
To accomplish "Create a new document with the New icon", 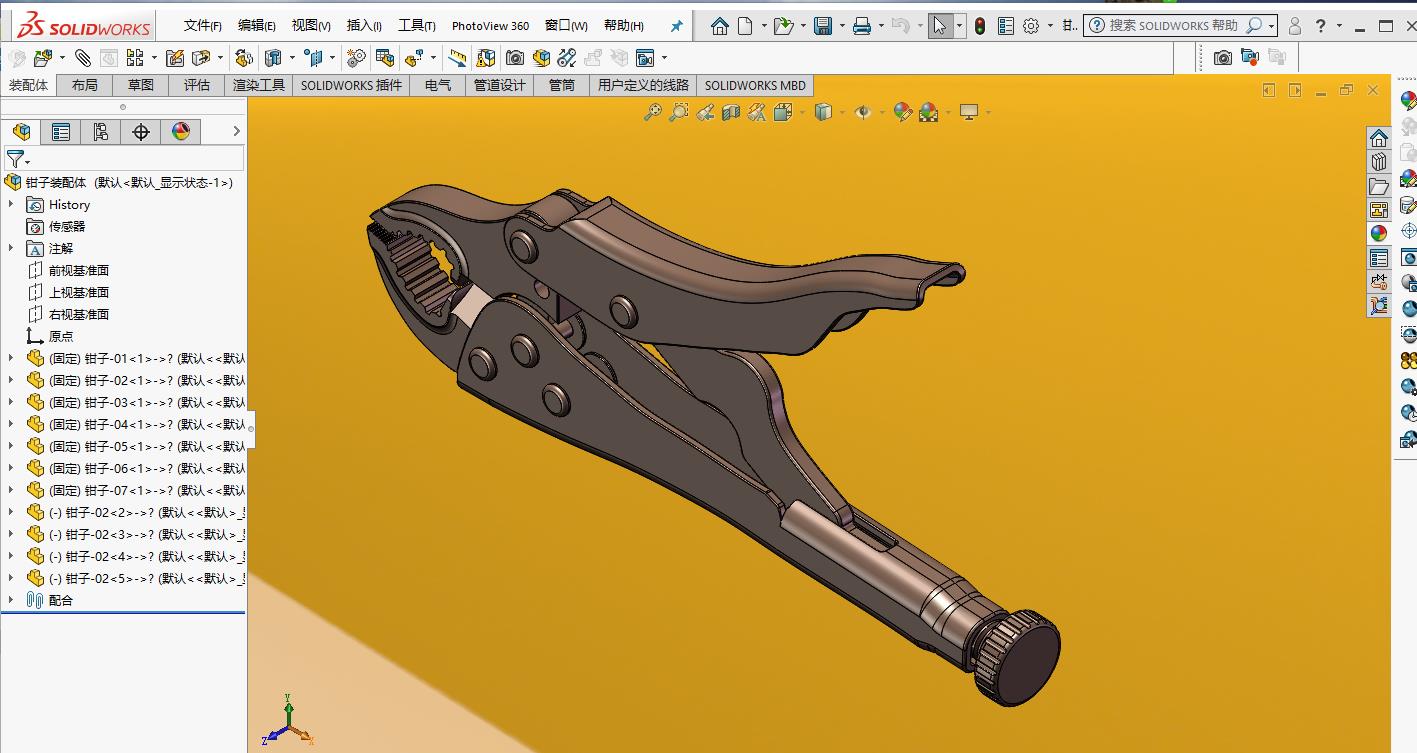I will click(x=745, y=26).
